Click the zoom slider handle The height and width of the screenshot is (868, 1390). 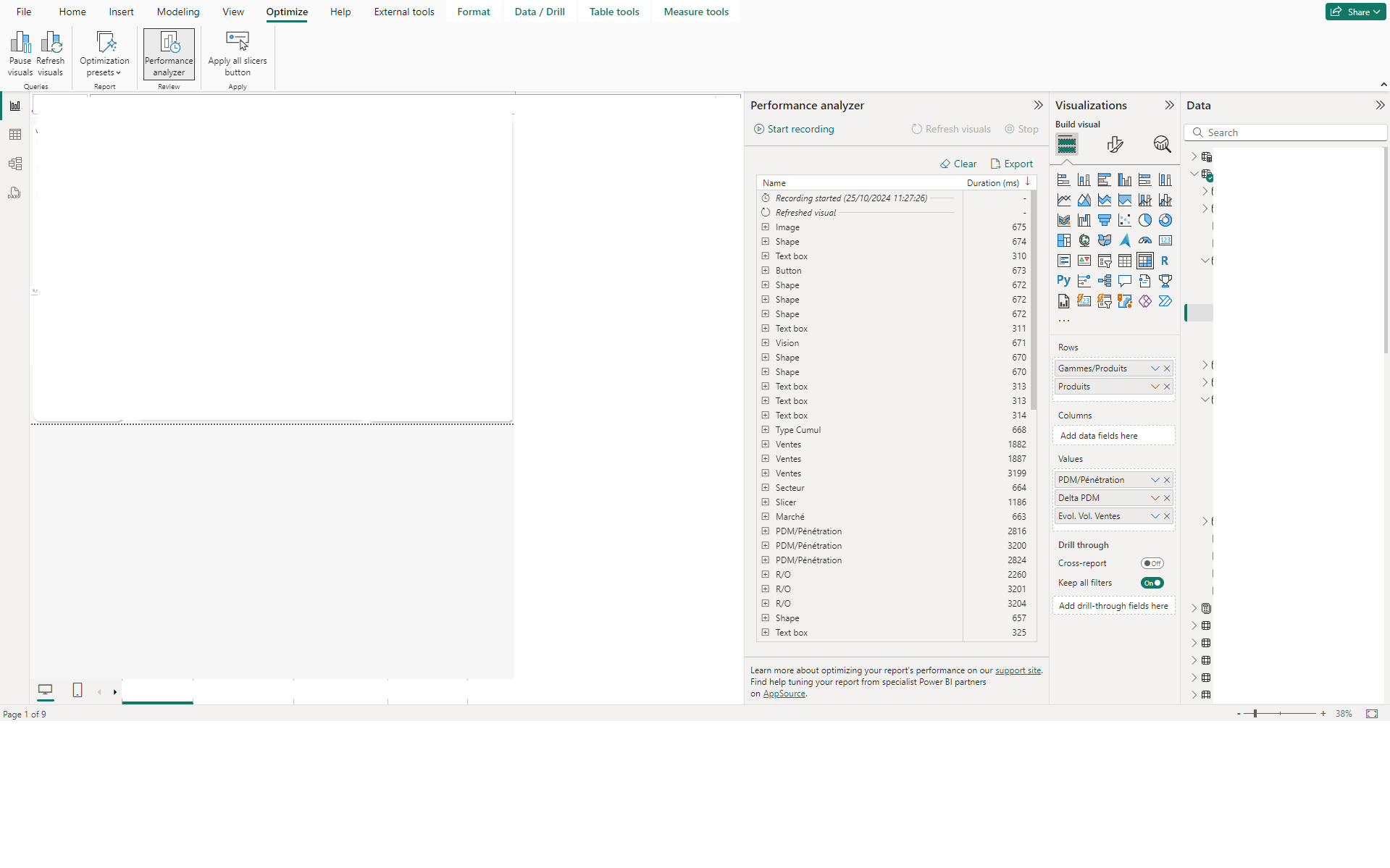pyautogui.click(x=1255, y=714)
